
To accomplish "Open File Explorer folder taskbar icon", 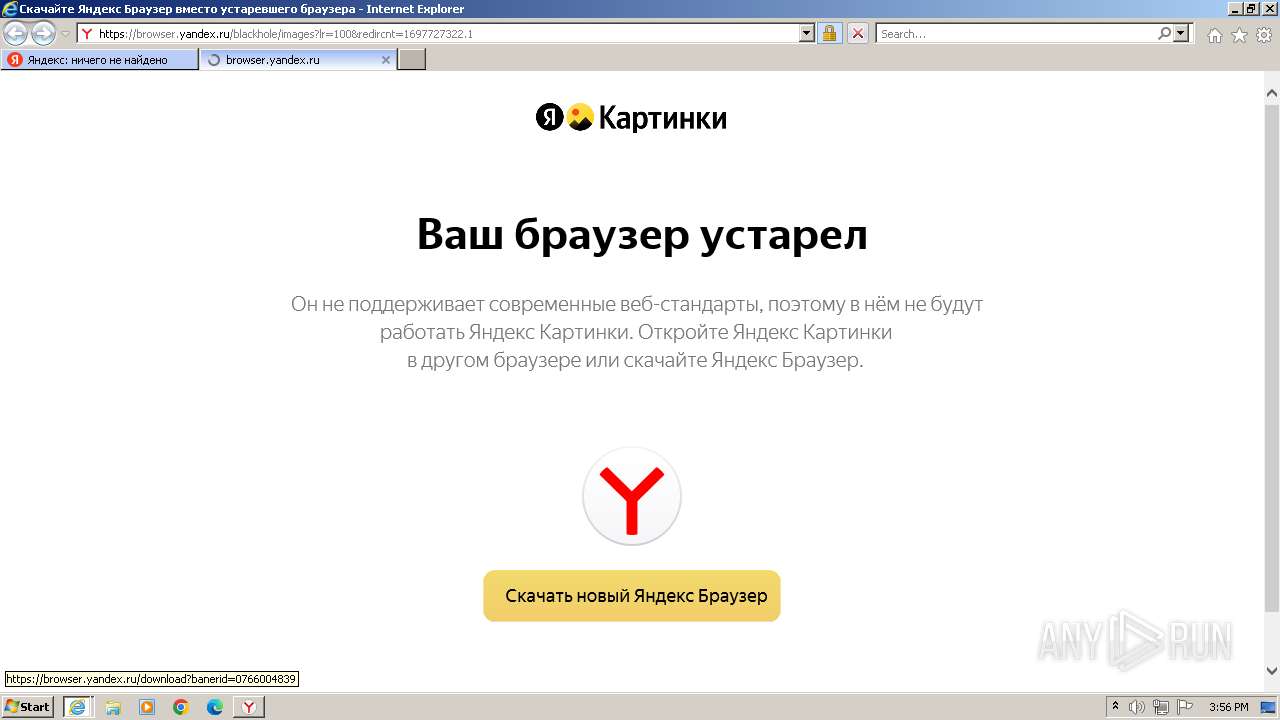I will (113, 707).
